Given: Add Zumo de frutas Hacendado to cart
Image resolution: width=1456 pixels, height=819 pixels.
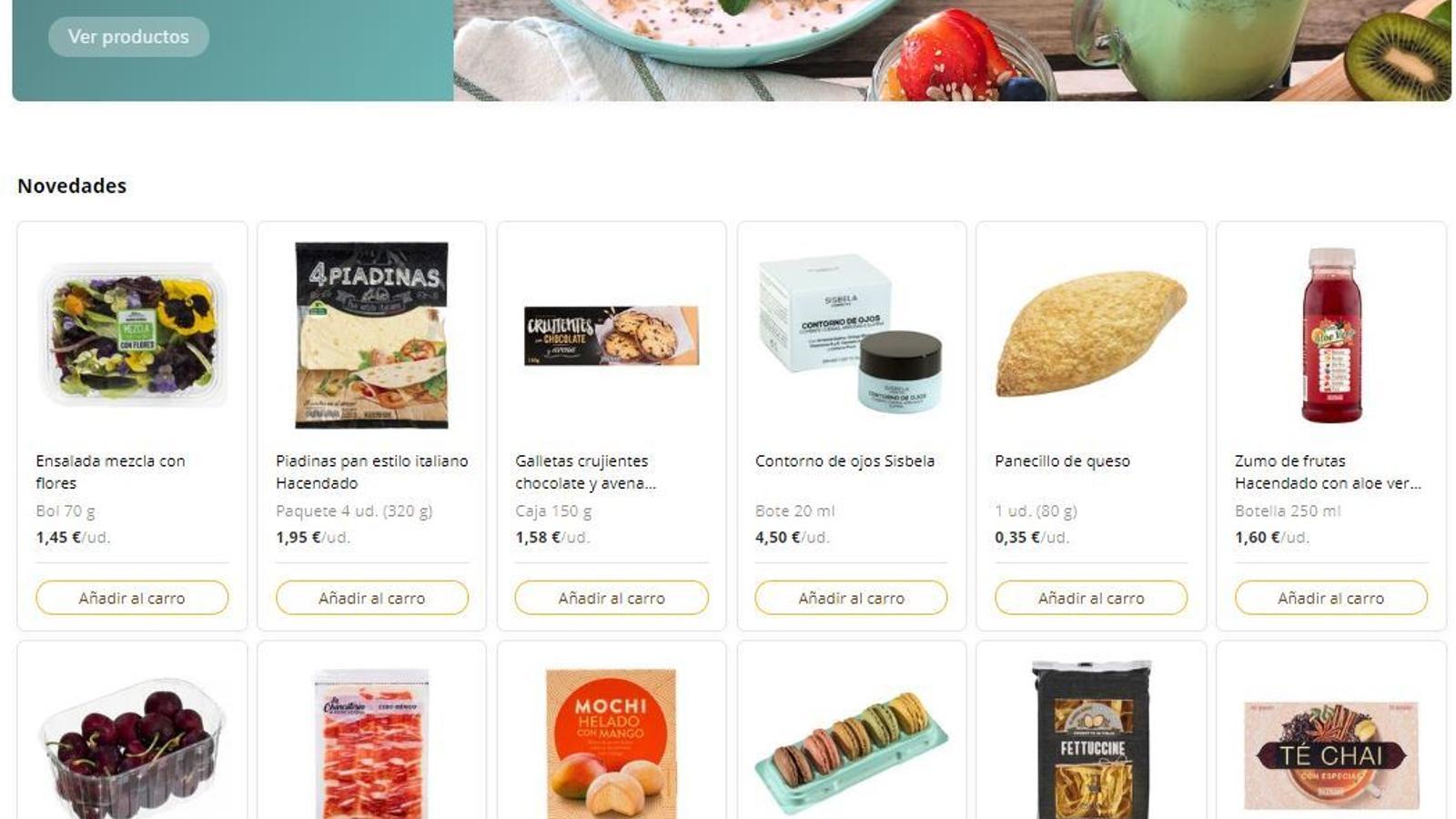Looking at the screenshot, I should tap(1331, 598).
